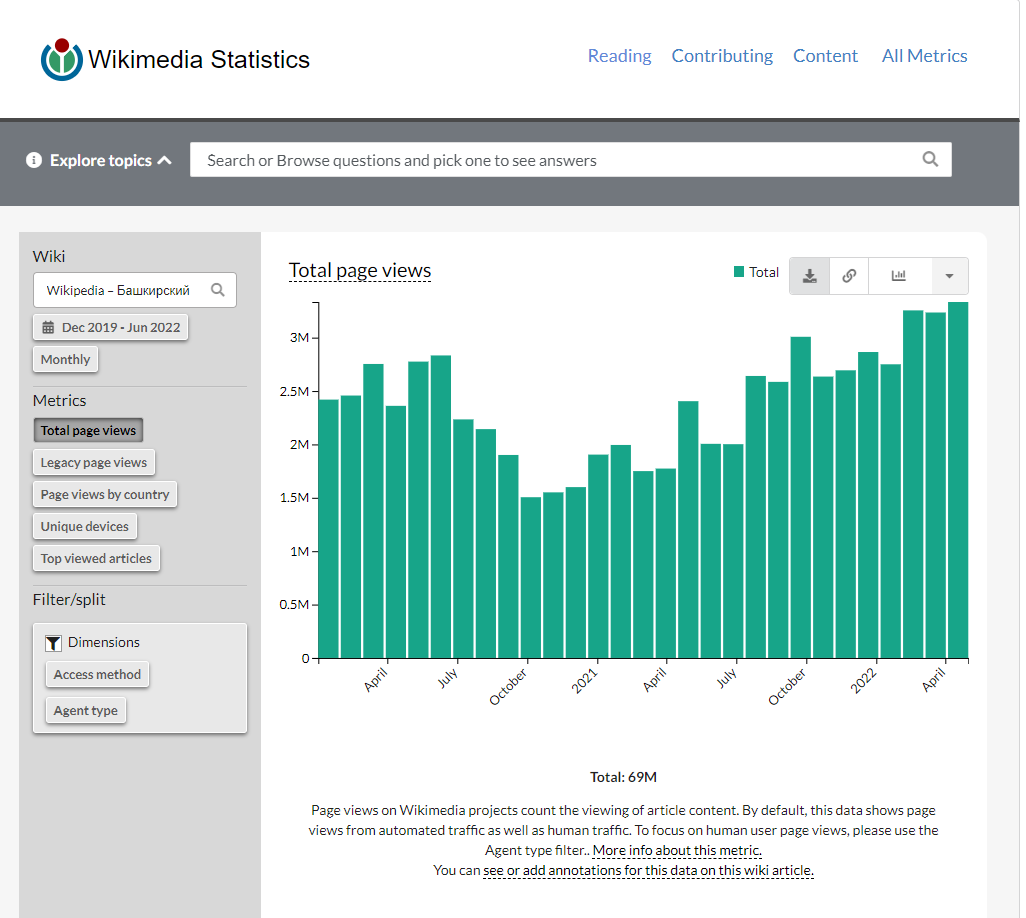Split the data by Access method
1026x918 pixels.
pyautogui.click(x=97, y=675)
